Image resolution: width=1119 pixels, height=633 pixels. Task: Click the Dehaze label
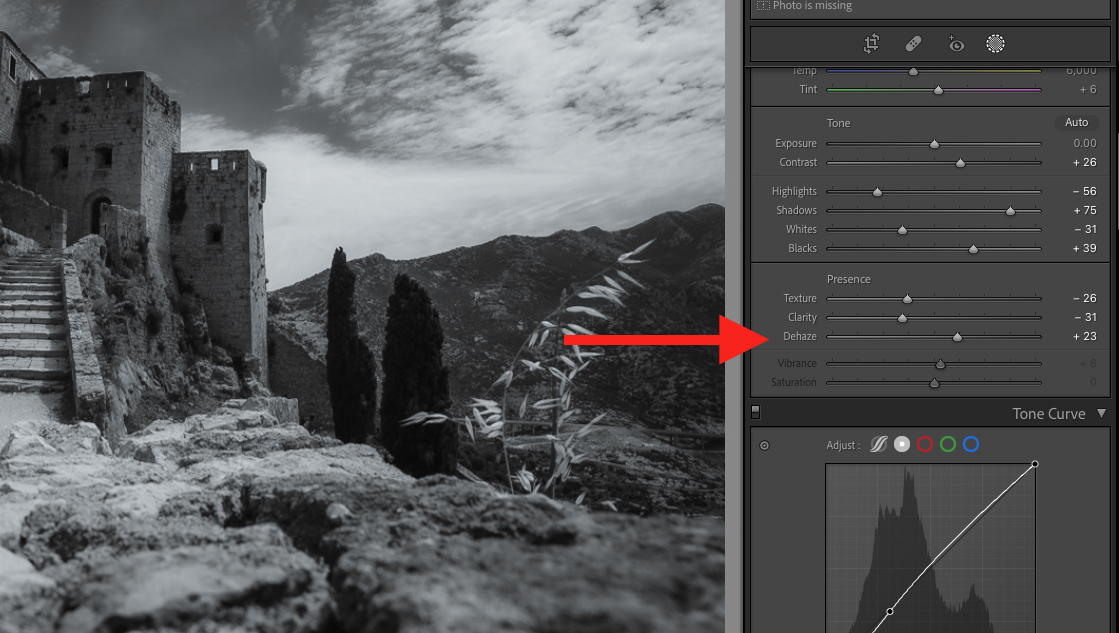pyautogui.click(x=800, y=336)
